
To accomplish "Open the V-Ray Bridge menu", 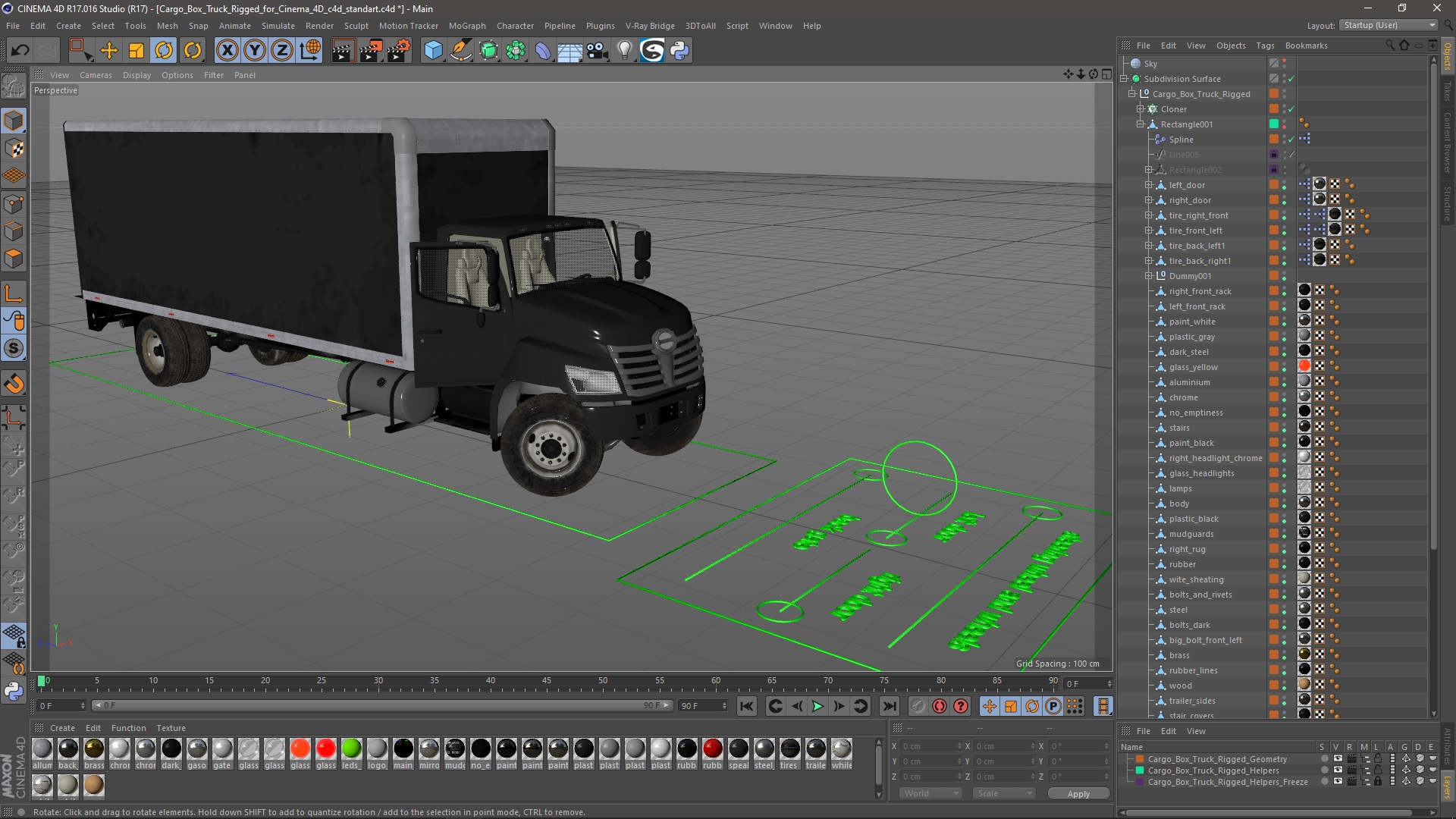I will coord(650,26).
